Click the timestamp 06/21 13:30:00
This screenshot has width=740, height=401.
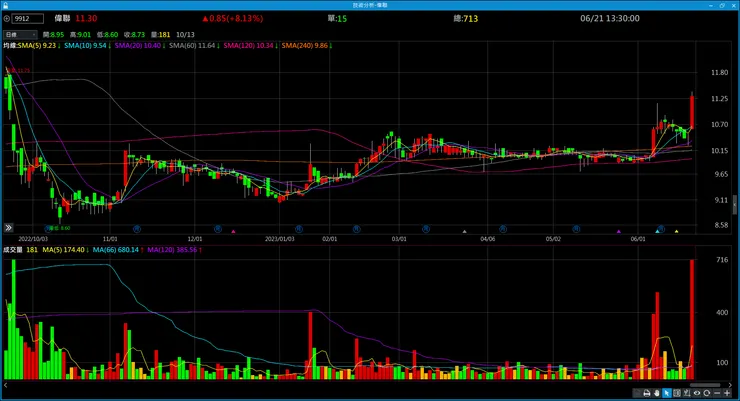tap(610, 18)
